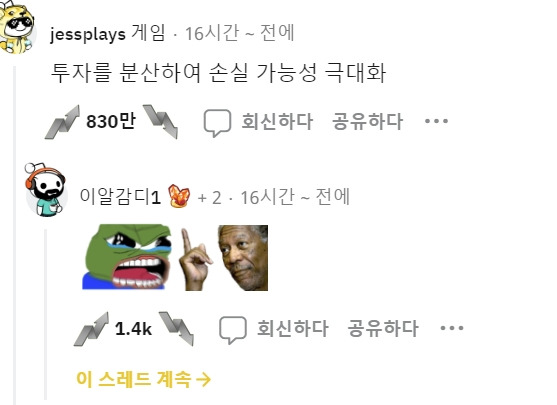Open the jessplays username profile
The width and height of the screenshot is (557, 405).
(88, 34)
